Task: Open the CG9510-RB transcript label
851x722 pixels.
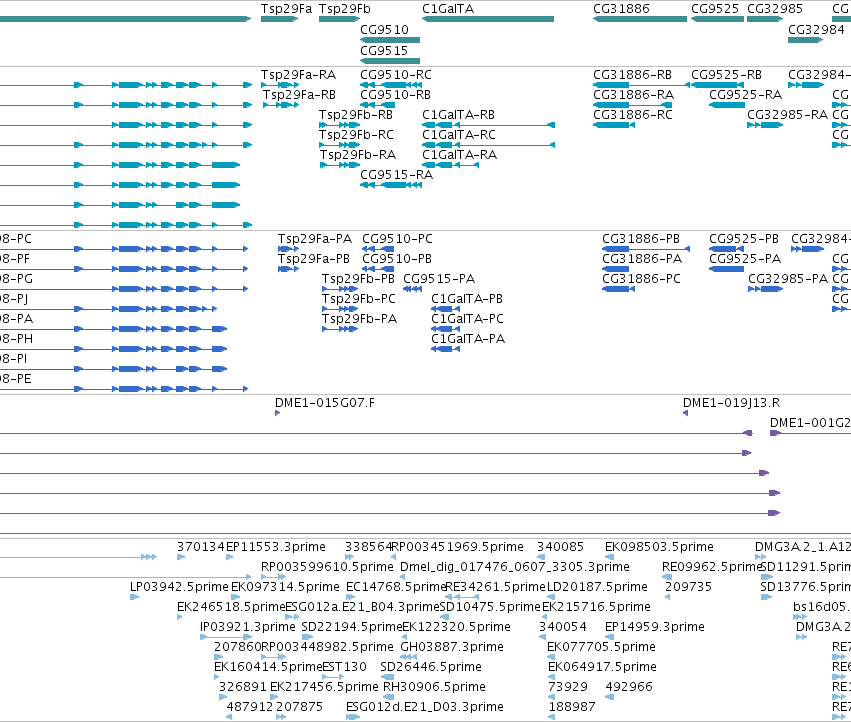Action: tap(396, 95)
